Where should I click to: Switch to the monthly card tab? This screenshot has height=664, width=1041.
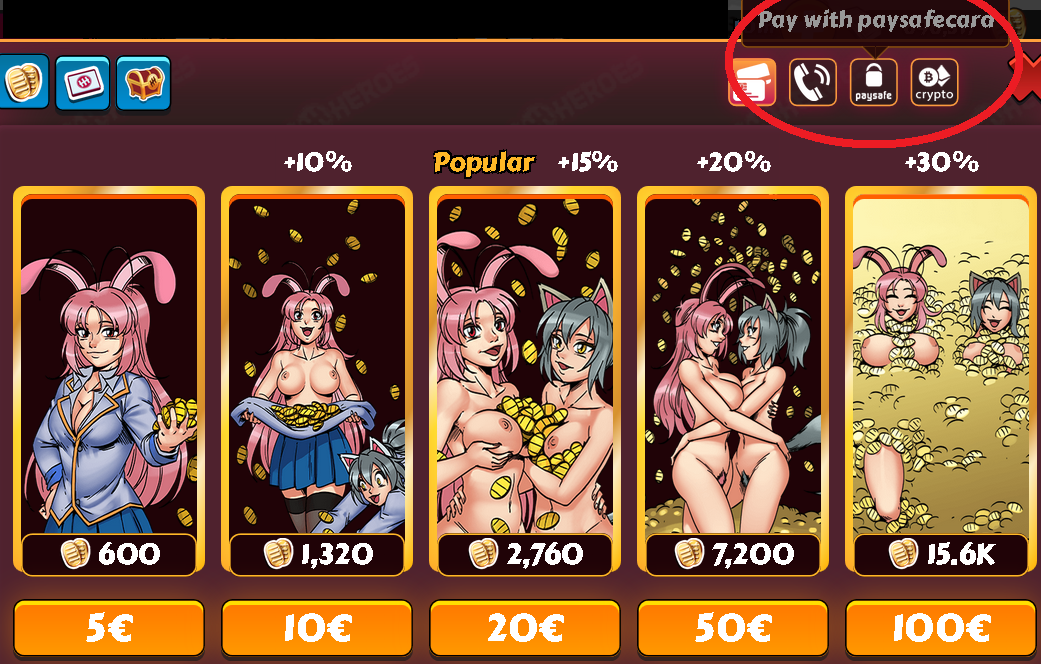coord(82,83)
